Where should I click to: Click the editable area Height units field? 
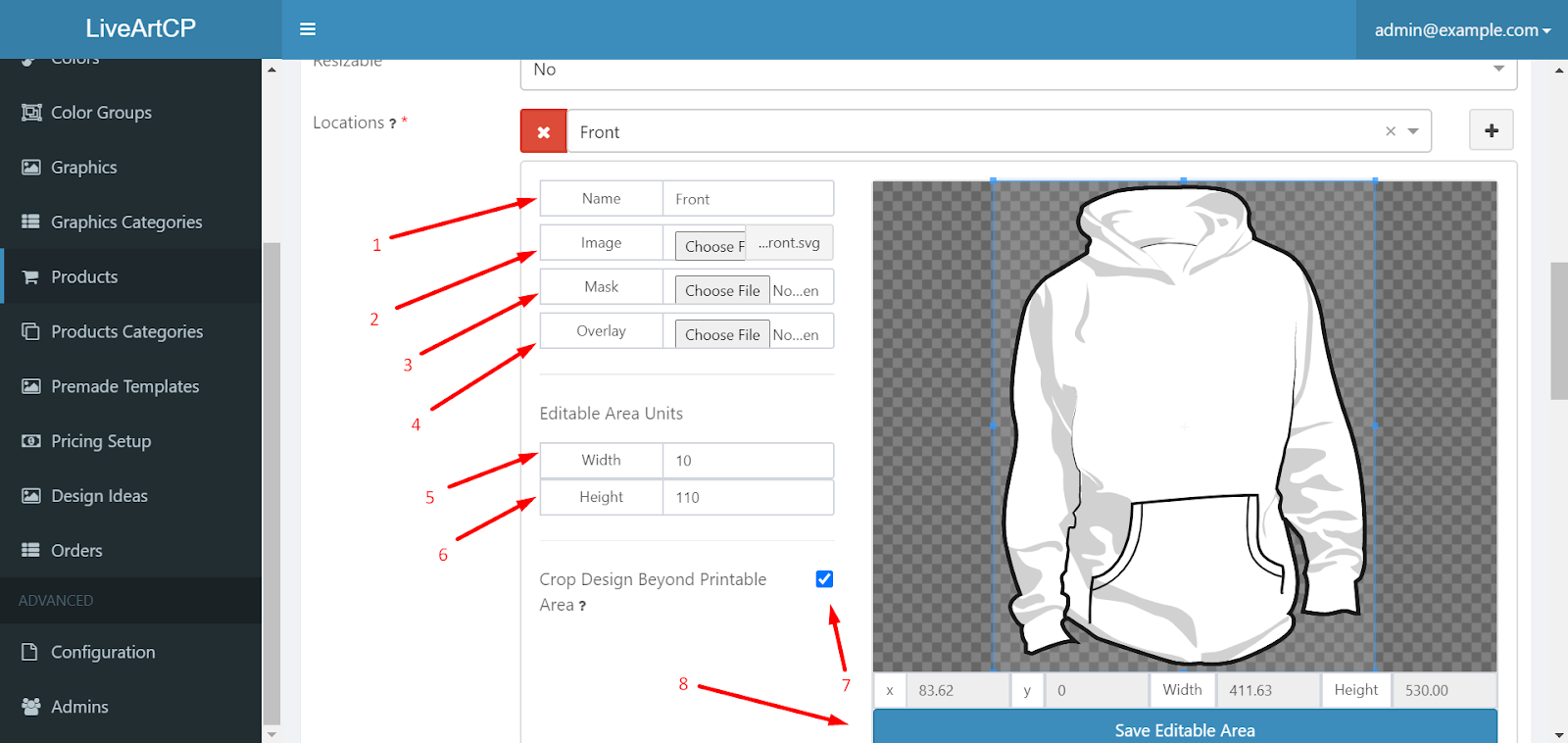pos(748,497)
